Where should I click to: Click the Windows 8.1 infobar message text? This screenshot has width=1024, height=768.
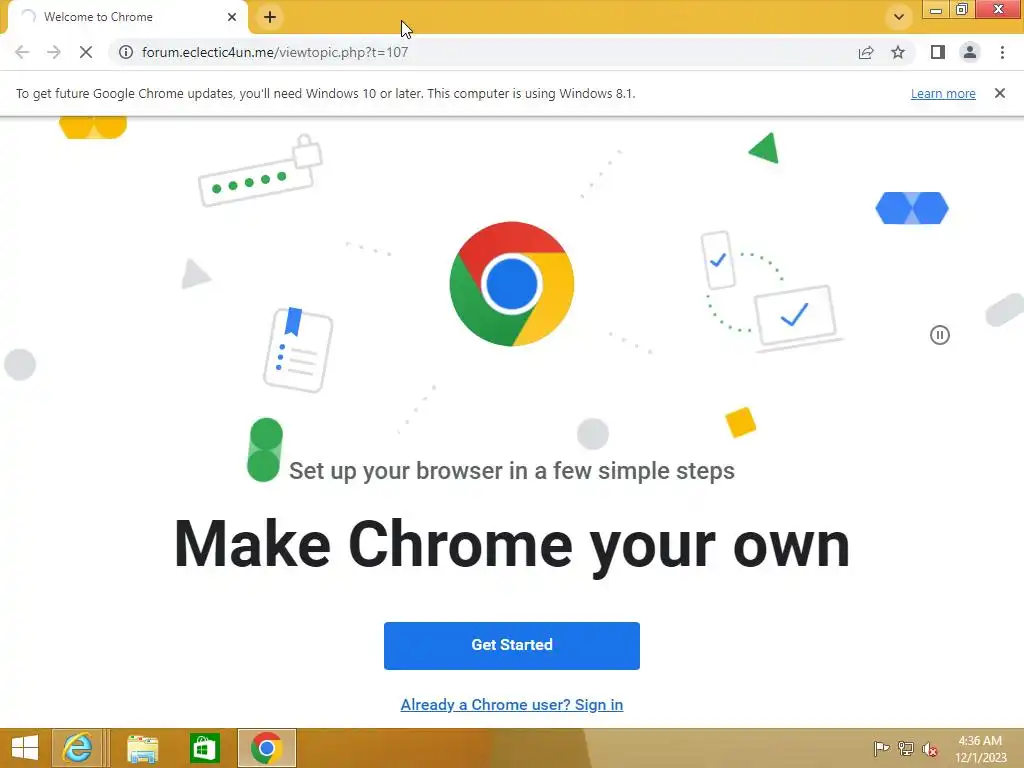325,93
